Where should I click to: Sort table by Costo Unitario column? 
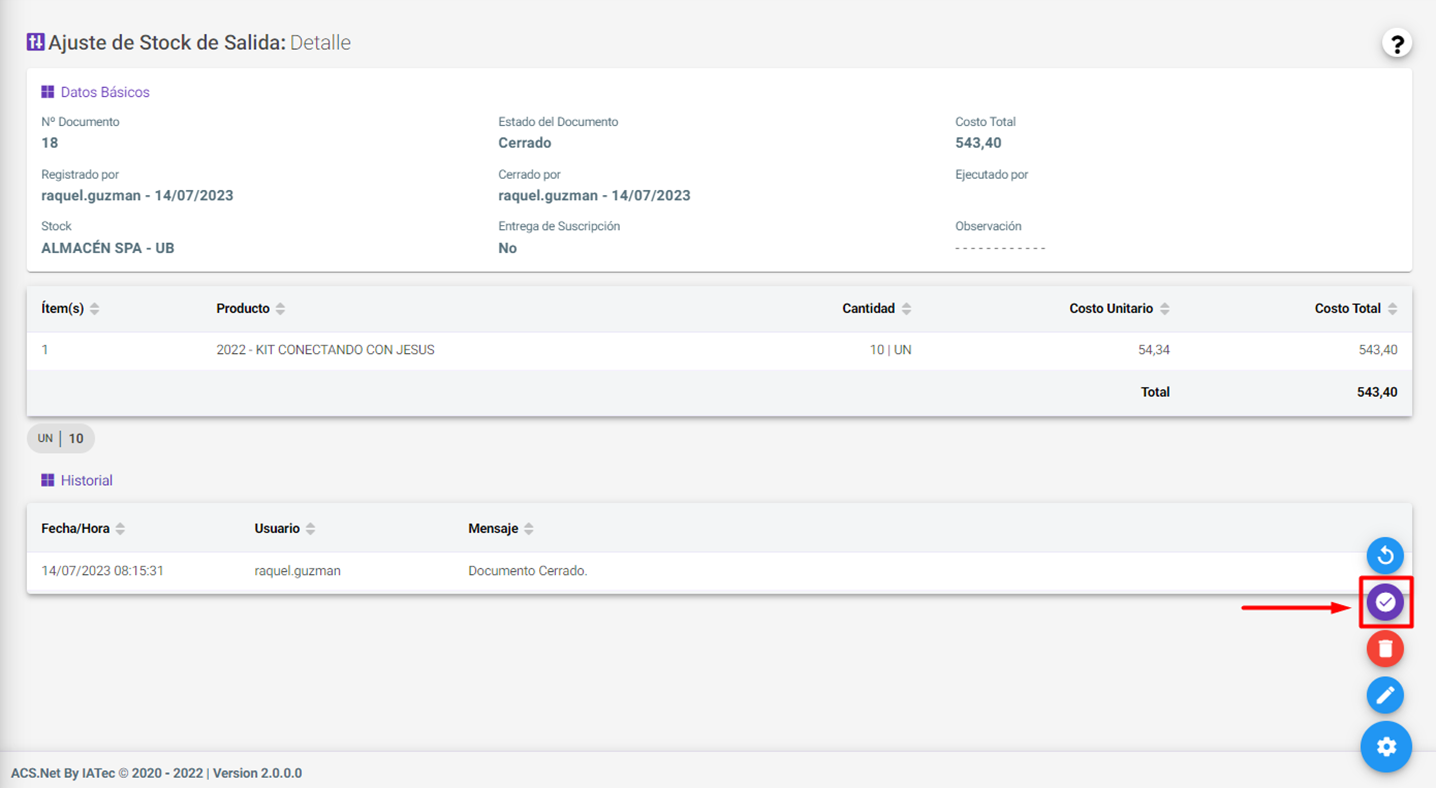click(1119, 309)
